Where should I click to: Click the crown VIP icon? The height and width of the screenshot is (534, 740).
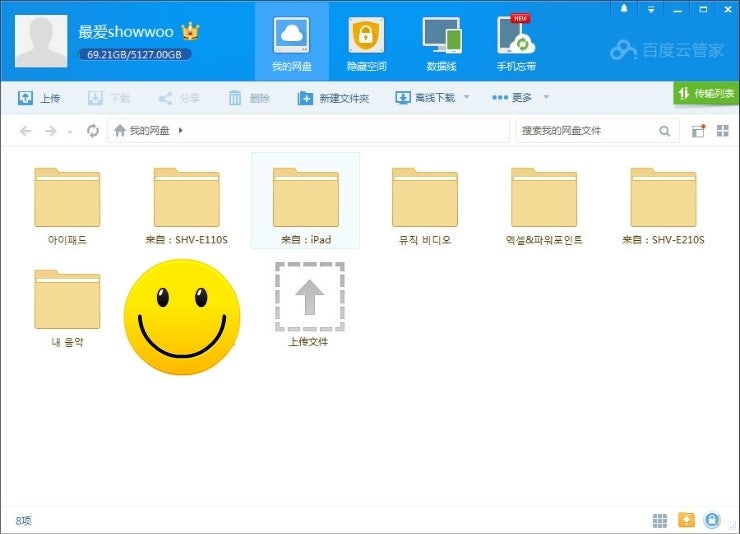[190, 32]
